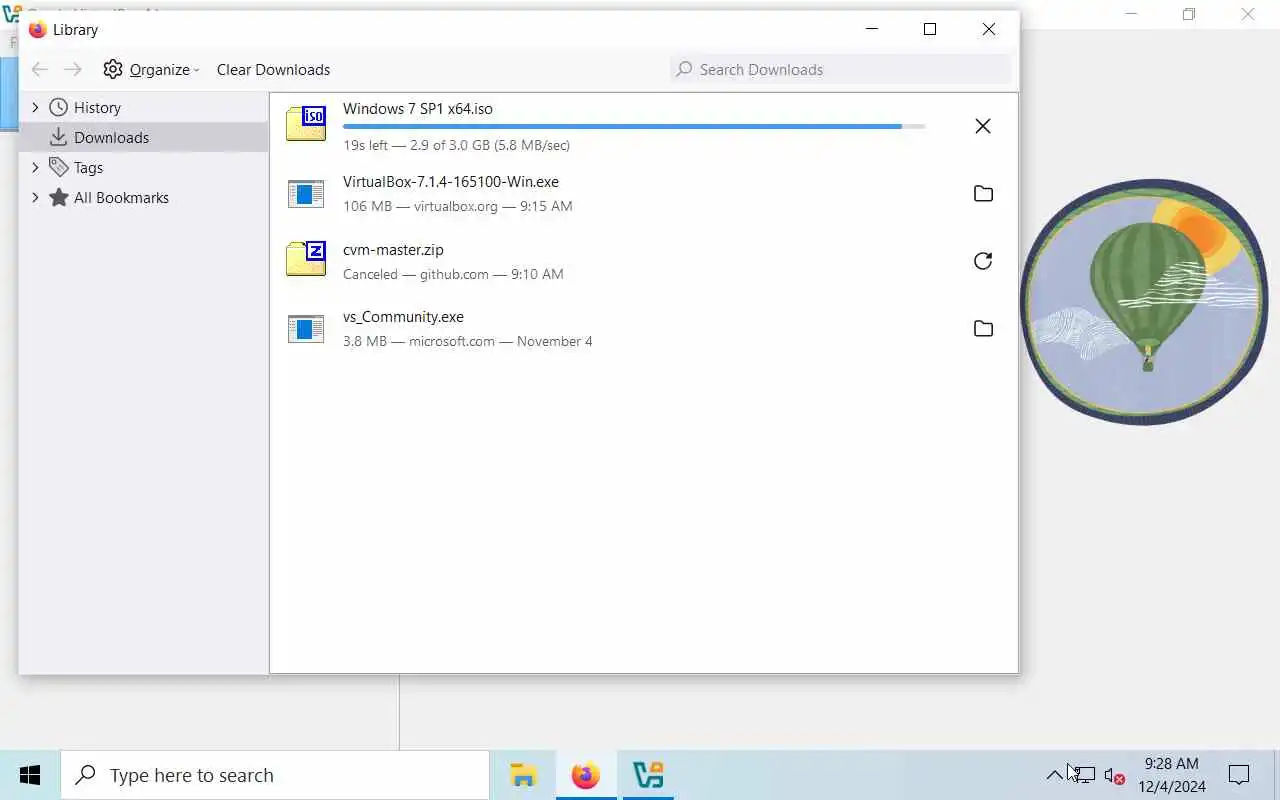Click the 'Canceled — github.com' status text

(453, 274)
